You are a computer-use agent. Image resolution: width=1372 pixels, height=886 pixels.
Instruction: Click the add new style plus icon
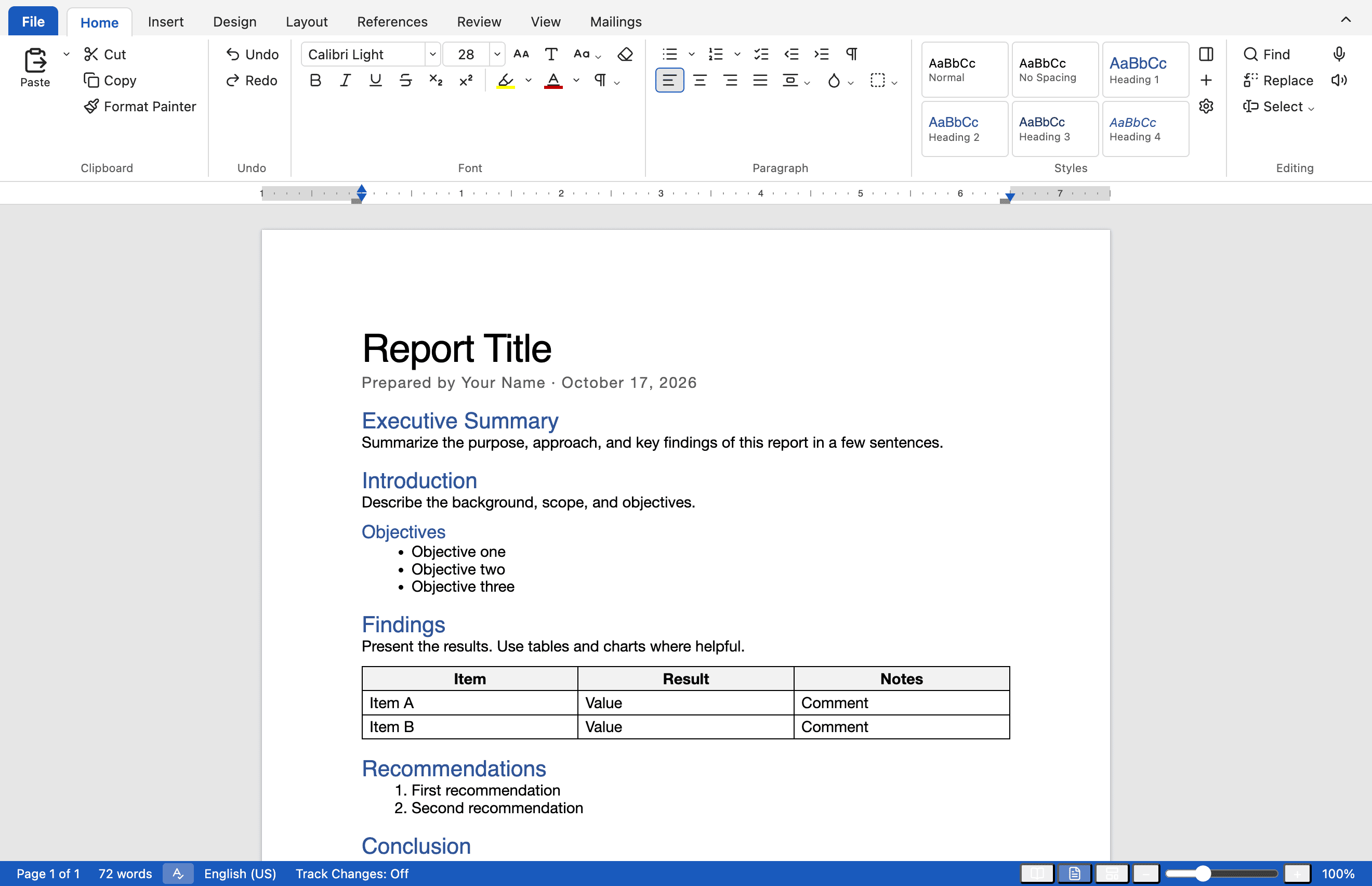[x=1206, y=80]
